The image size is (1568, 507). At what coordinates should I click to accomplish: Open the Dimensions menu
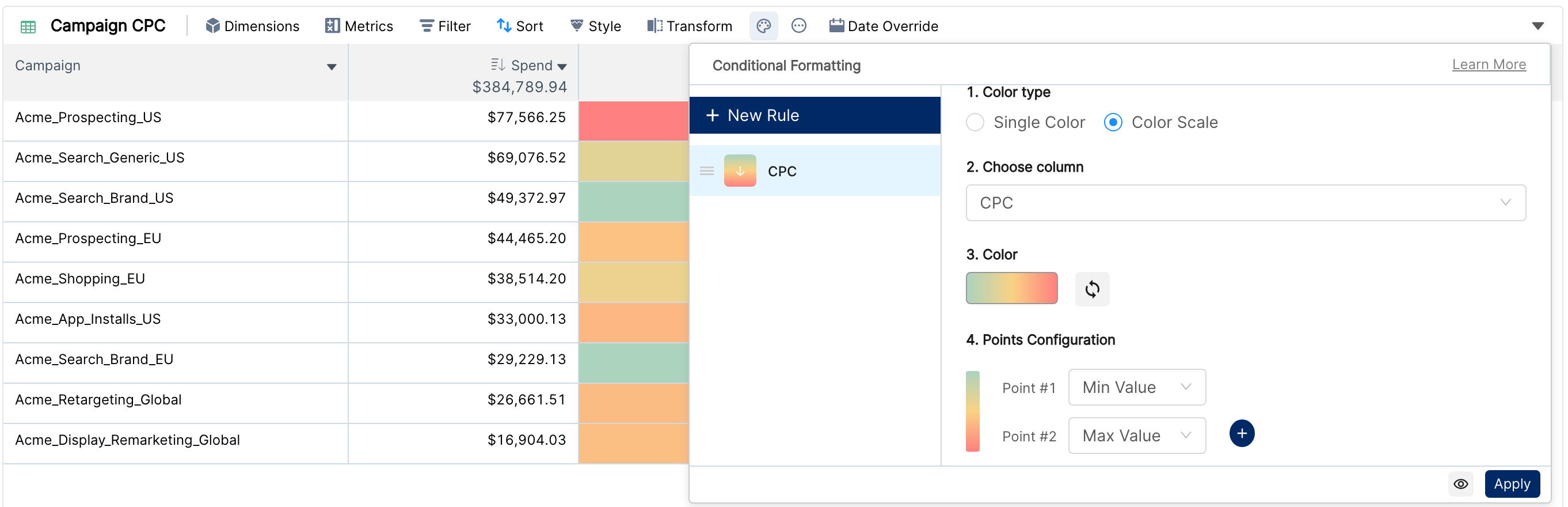click(x=252, y=26)
